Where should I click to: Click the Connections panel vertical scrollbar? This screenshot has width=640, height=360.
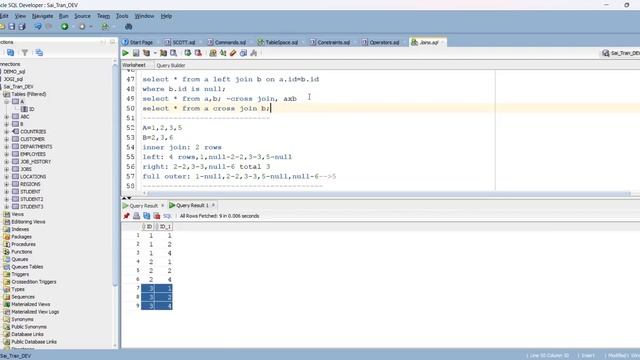115,176
